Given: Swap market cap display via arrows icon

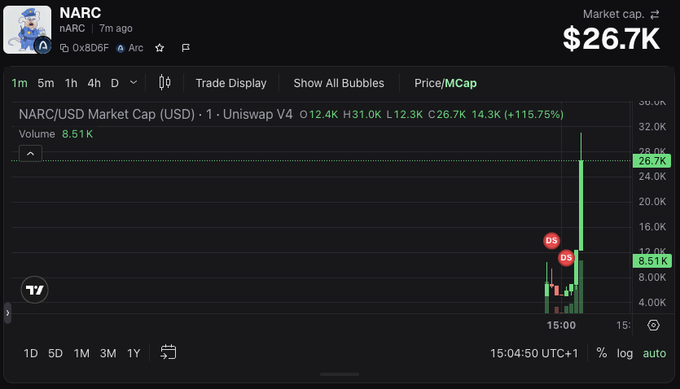Looking at the screenshot, I should click(655, 14).
